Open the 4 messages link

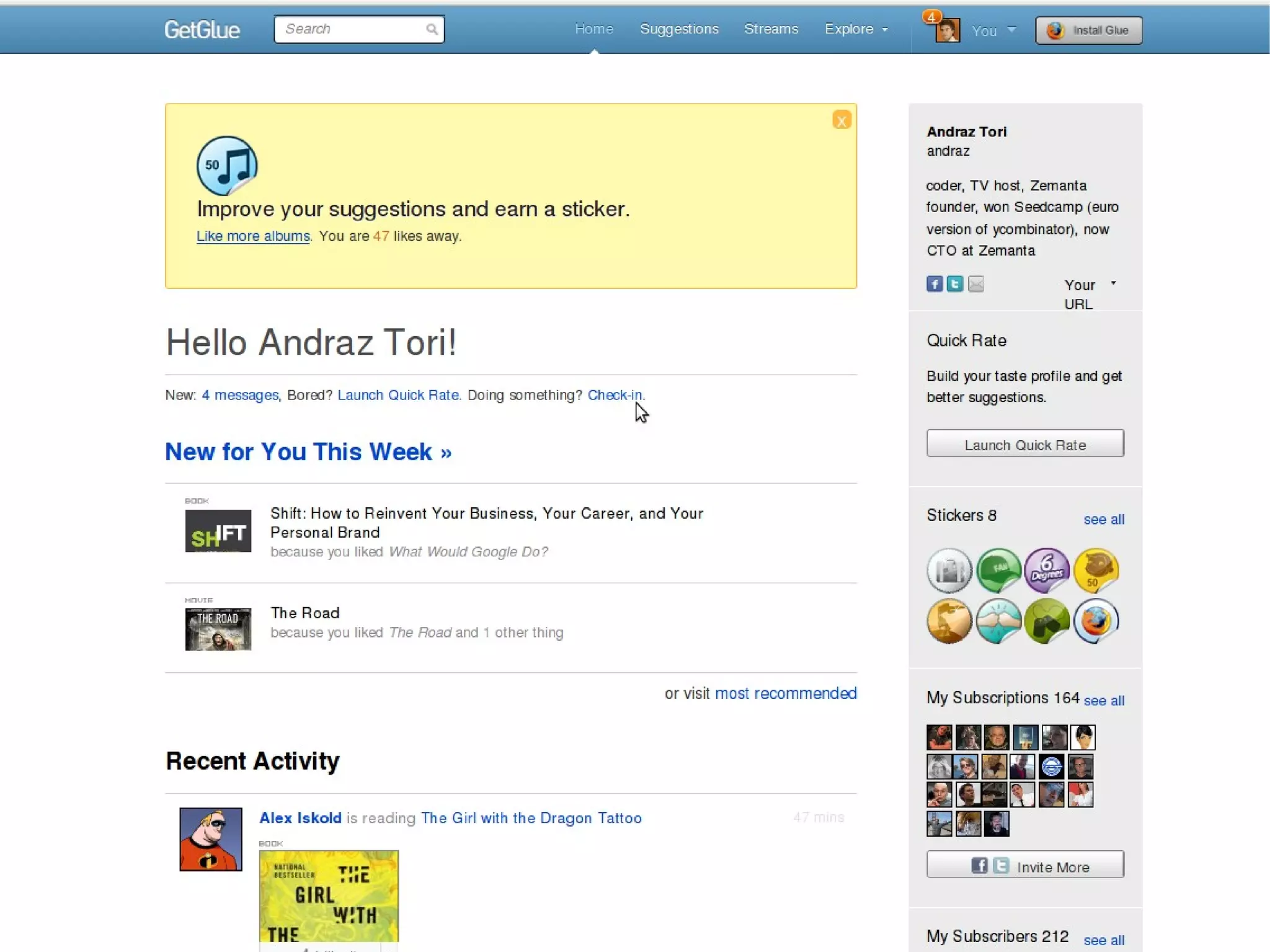(x=240, y=395)
